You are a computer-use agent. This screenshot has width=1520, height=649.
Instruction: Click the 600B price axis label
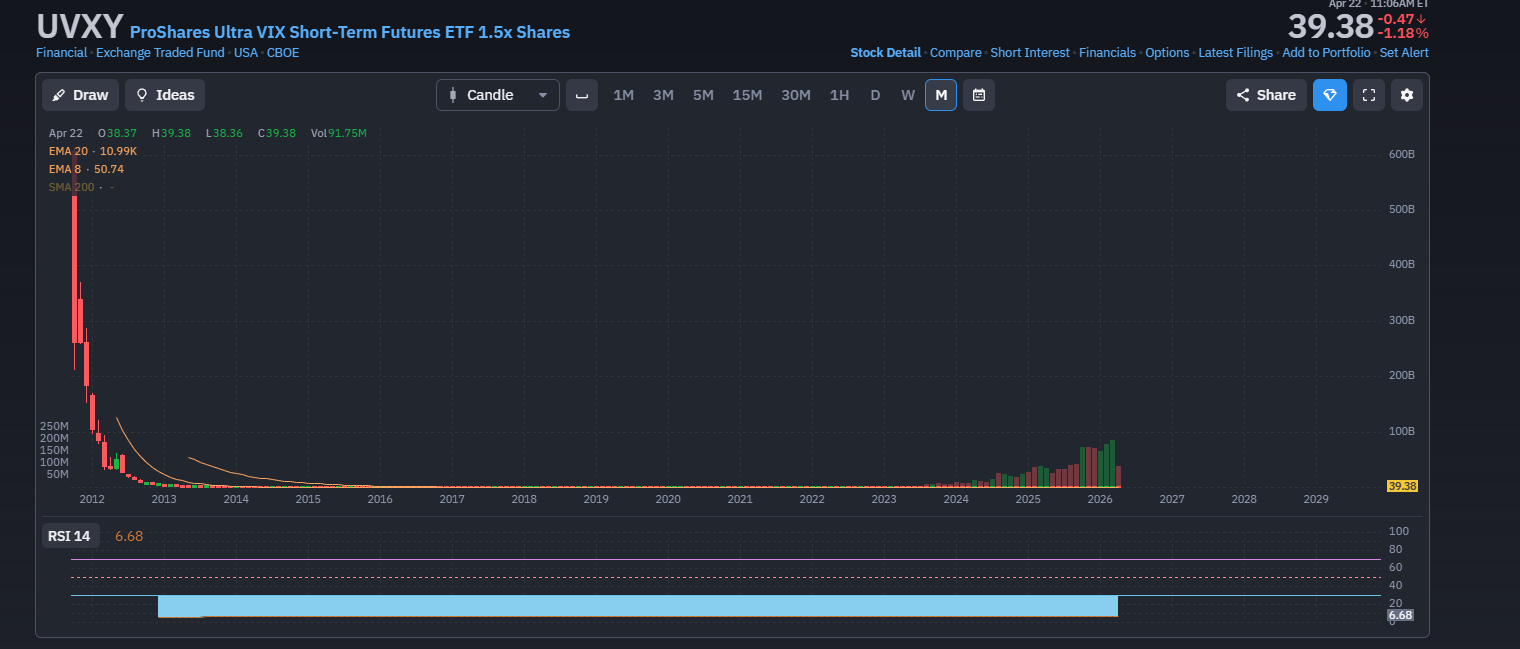(1400, 154)
